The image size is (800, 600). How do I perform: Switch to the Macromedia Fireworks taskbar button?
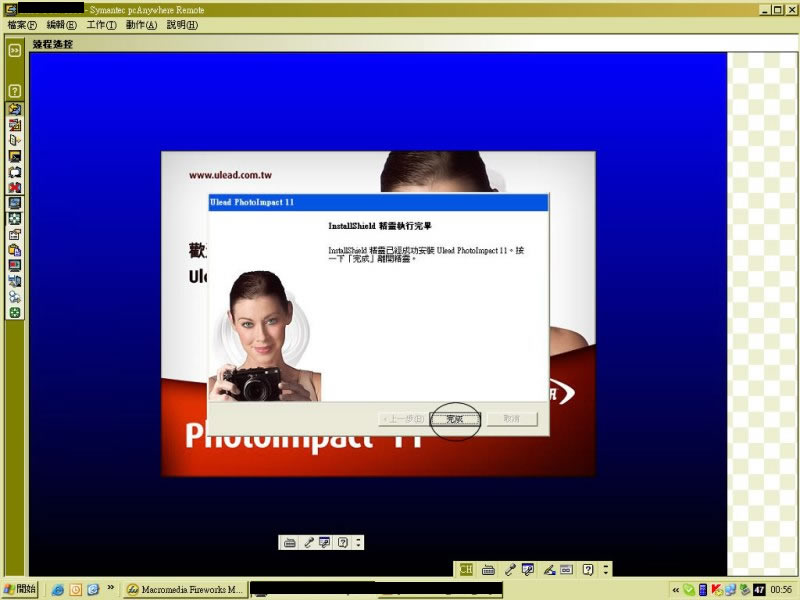186,590
